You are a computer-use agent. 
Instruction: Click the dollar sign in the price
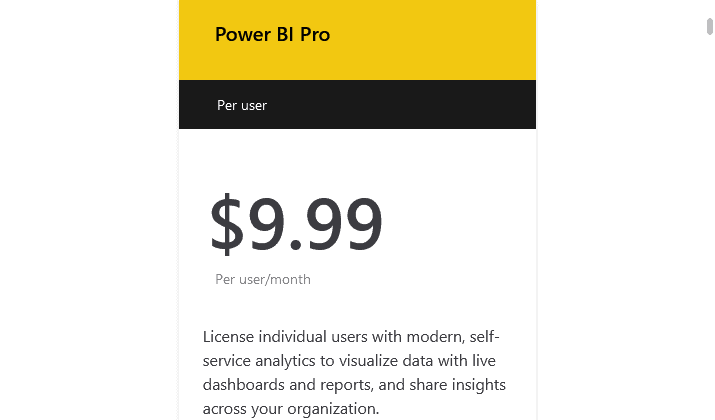point(227,223)
